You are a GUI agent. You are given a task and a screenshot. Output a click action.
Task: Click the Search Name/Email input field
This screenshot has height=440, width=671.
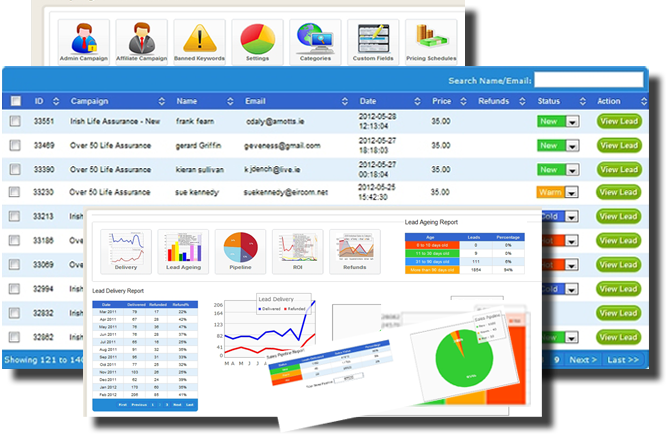[587, 80]
